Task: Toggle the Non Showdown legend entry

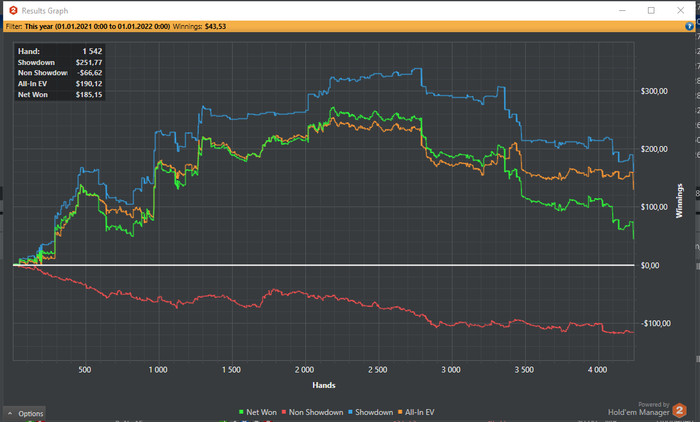Action: (312, 412)
